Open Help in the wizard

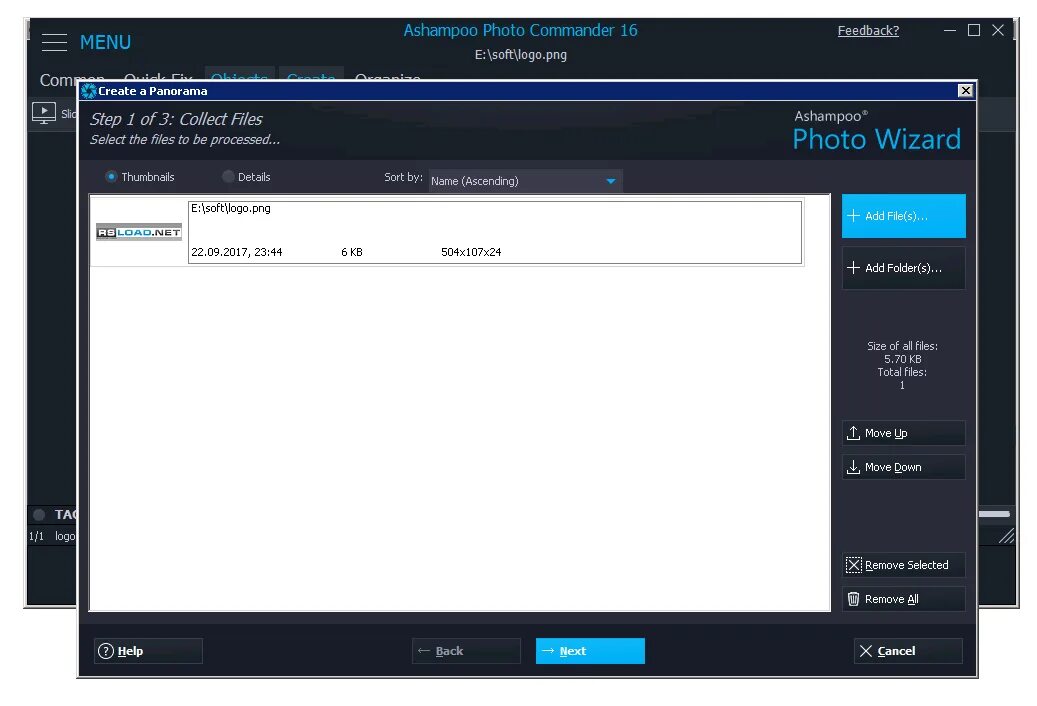148,651
